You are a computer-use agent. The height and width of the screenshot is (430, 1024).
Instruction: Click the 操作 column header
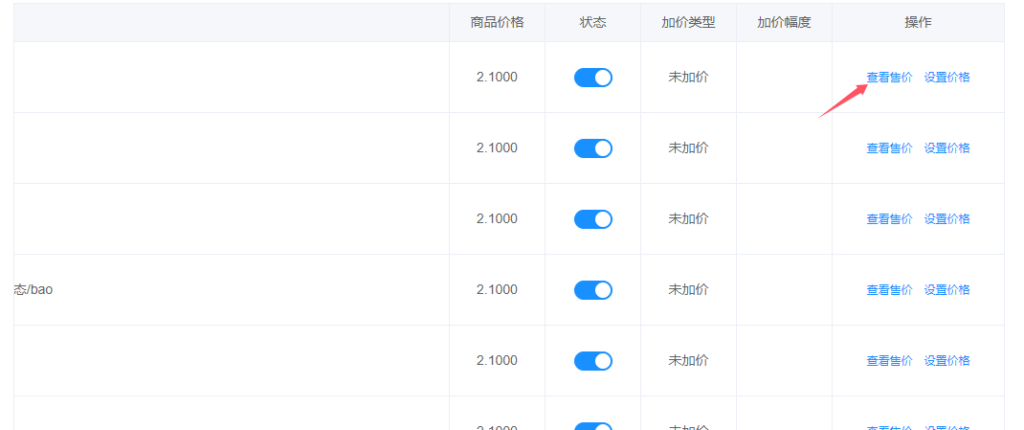(x=918, y=23)
